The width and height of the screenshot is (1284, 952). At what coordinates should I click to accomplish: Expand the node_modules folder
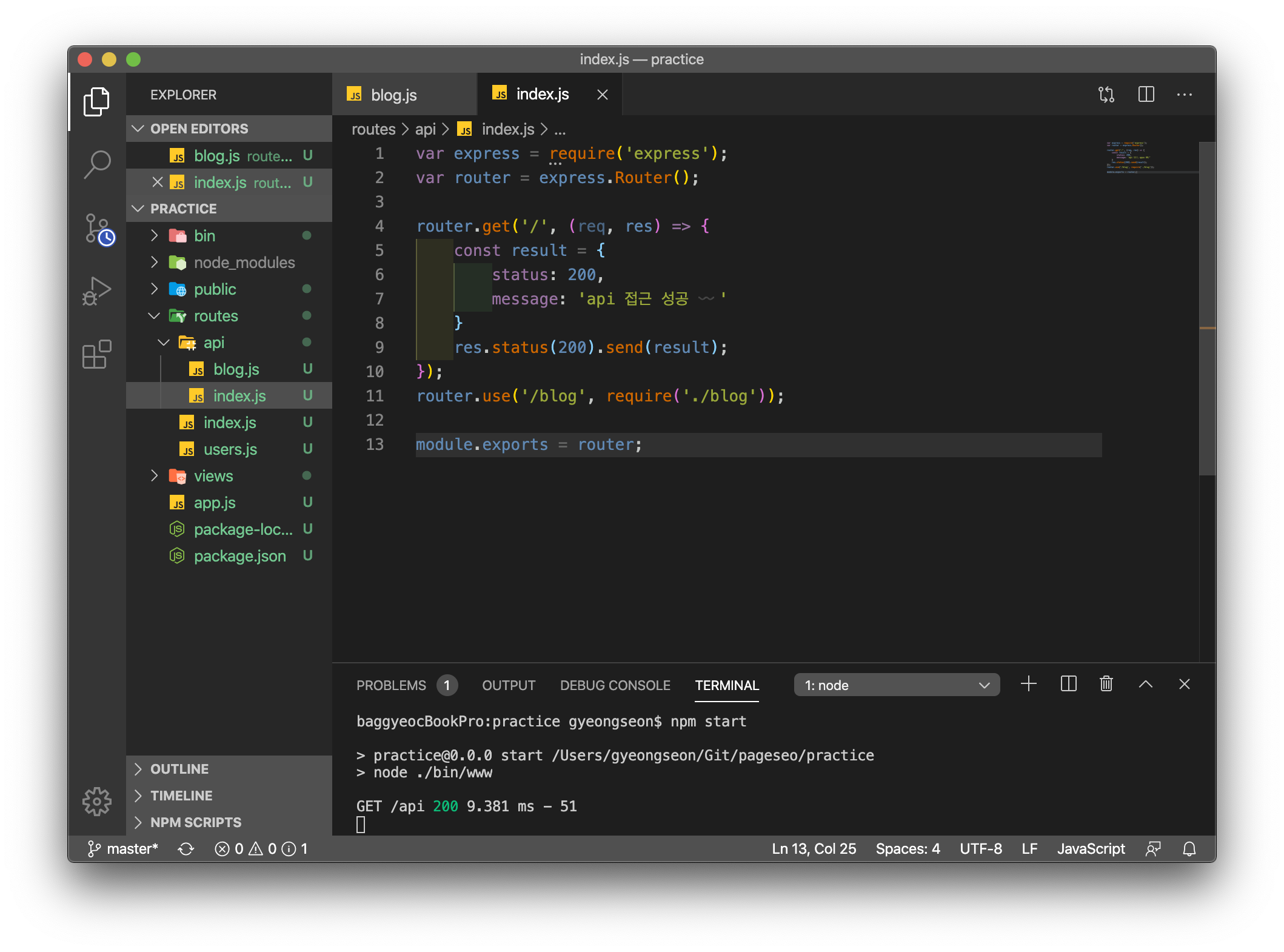[x=244, y=263]
